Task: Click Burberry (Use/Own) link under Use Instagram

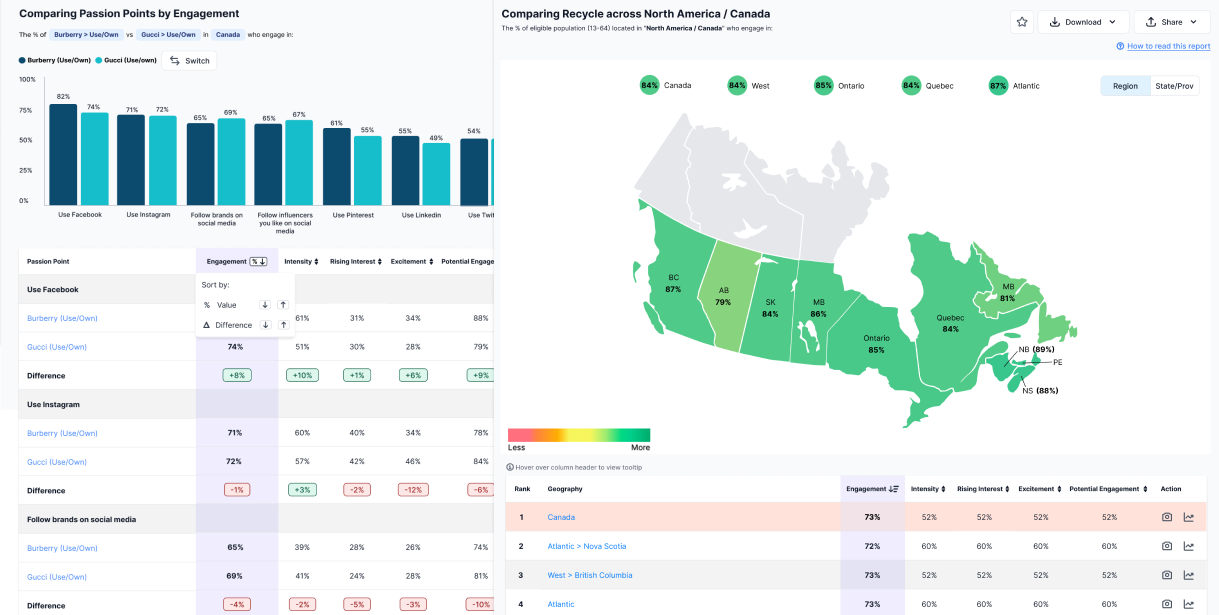Action: pos(62,433)
